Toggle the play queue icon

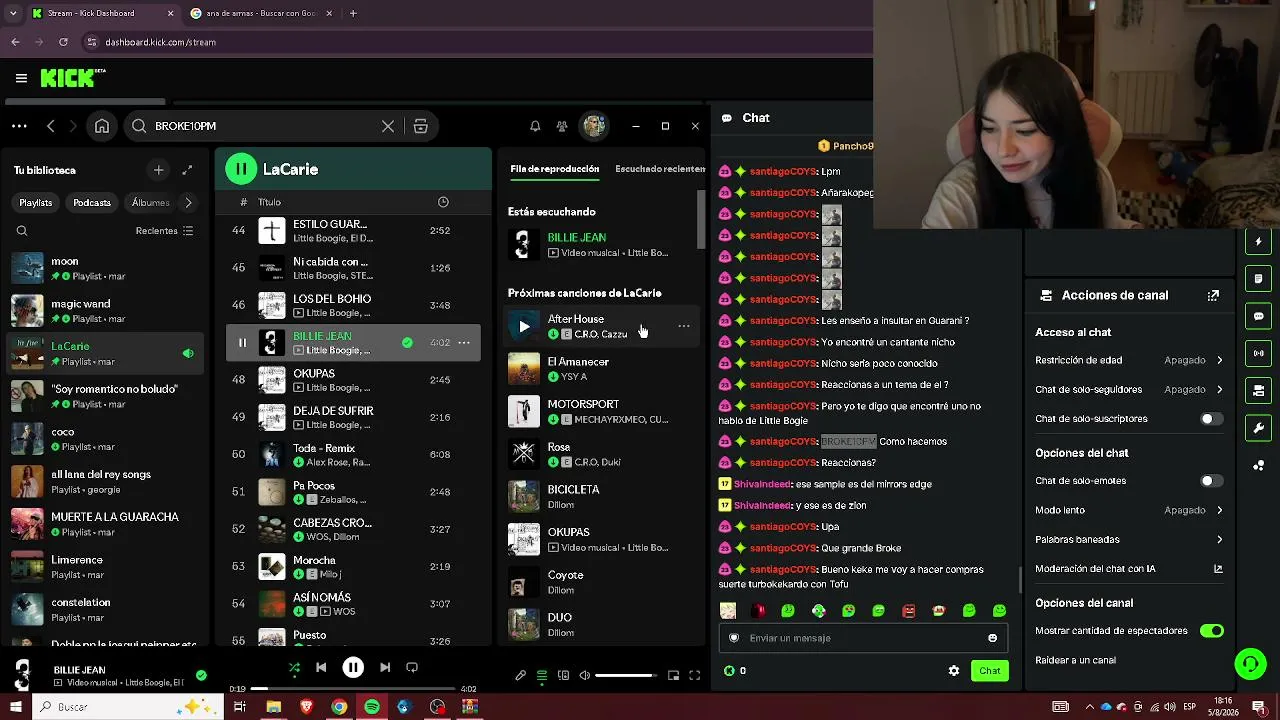tap(542, 676)
